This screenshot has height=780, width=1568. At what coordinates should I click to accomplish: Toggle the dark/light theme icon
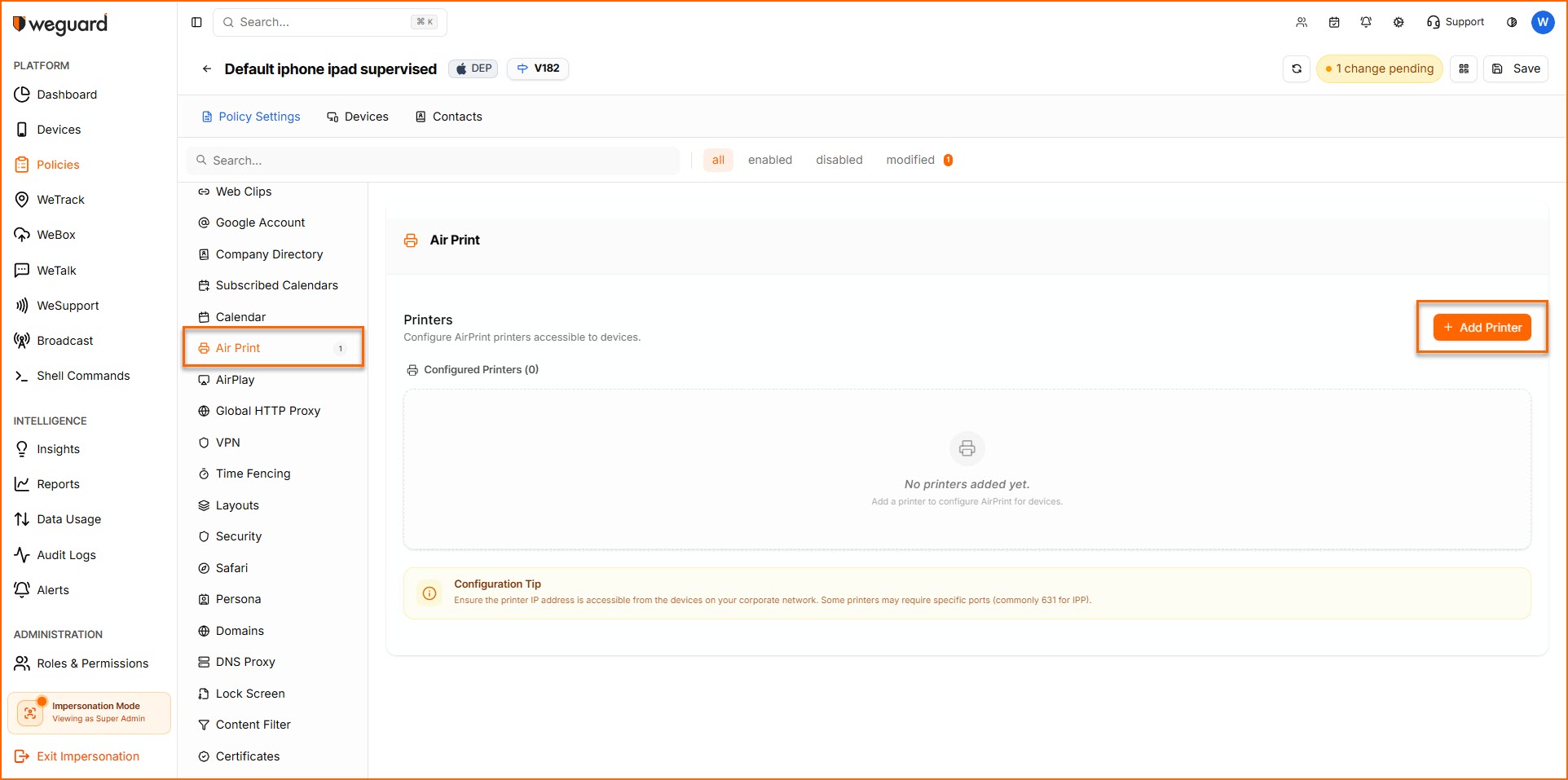1512,22
